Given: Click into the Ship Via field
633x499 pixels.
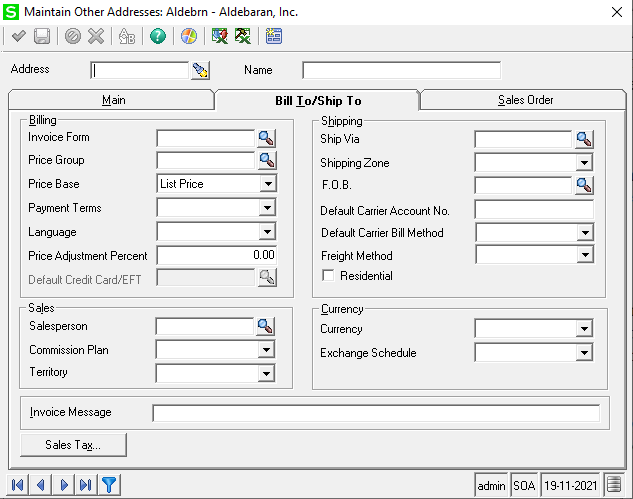Looking at the screenshot, I should [x=523, y=139].
